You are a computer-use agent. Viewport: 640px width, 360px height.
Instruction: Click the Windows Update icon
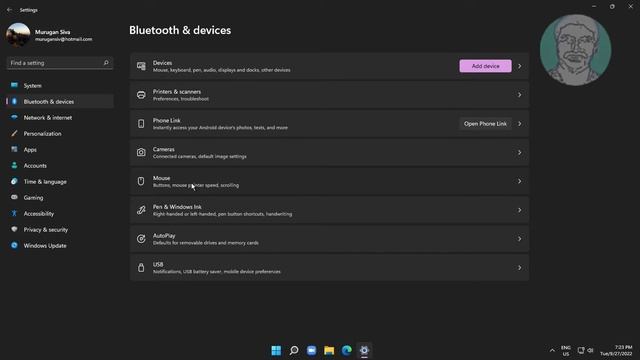14,245
